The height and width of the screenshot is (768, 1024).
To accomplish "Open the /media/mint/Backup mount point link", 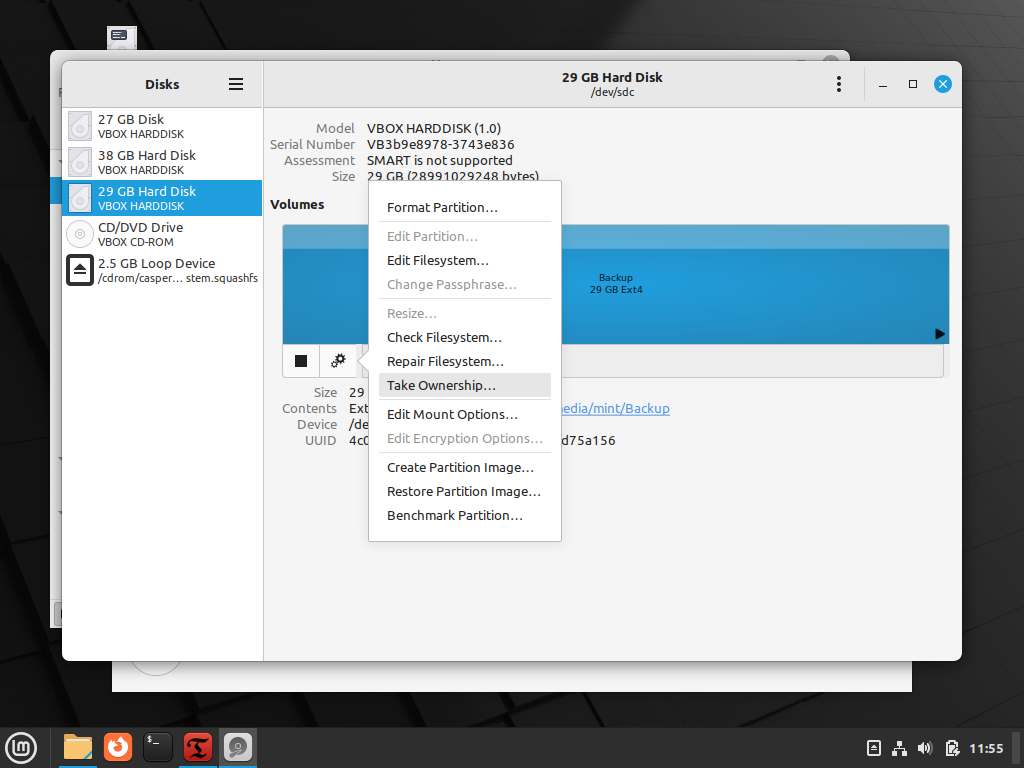I will pyautogui.click(x=616, y=409).
